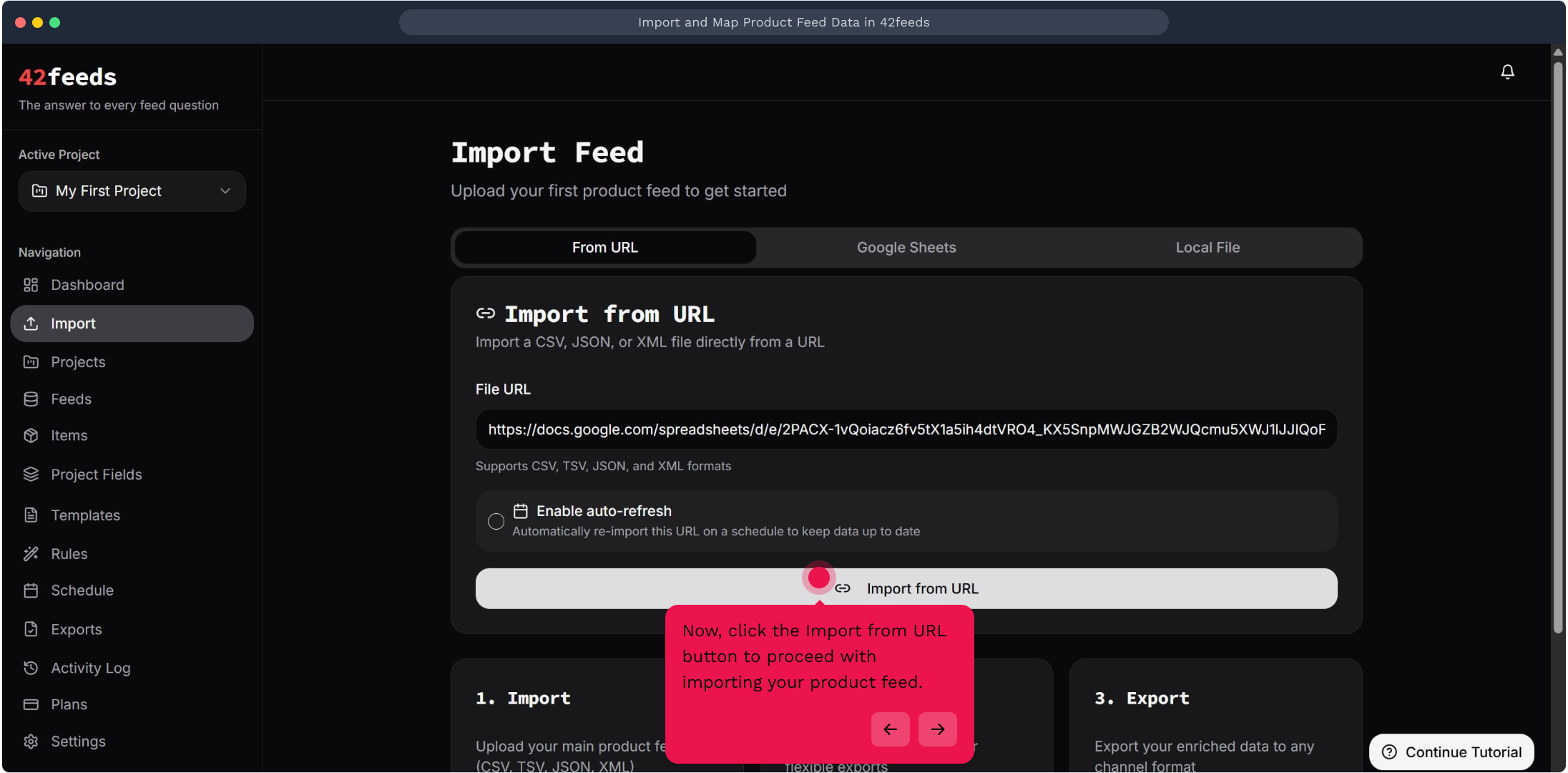Click the Items cube icon
1568x773 pixels.
tap(31, 435)
